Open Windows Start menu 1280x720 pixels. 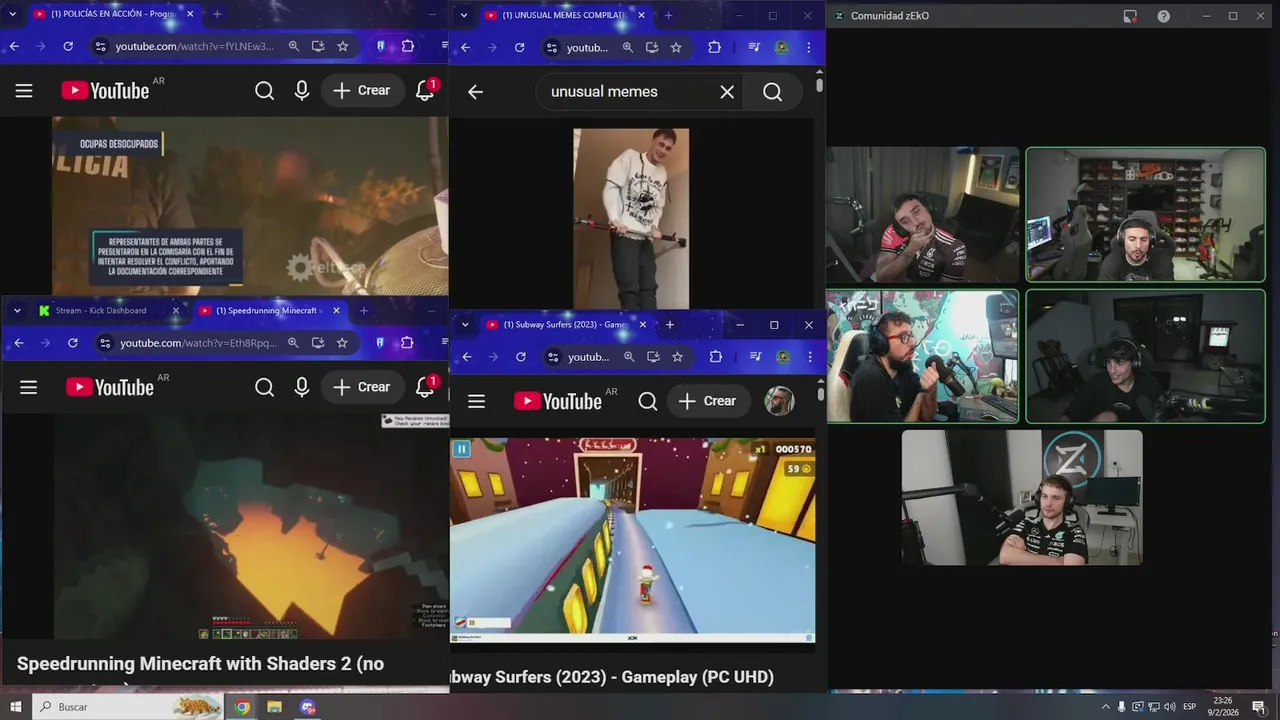tap(15, 707)
